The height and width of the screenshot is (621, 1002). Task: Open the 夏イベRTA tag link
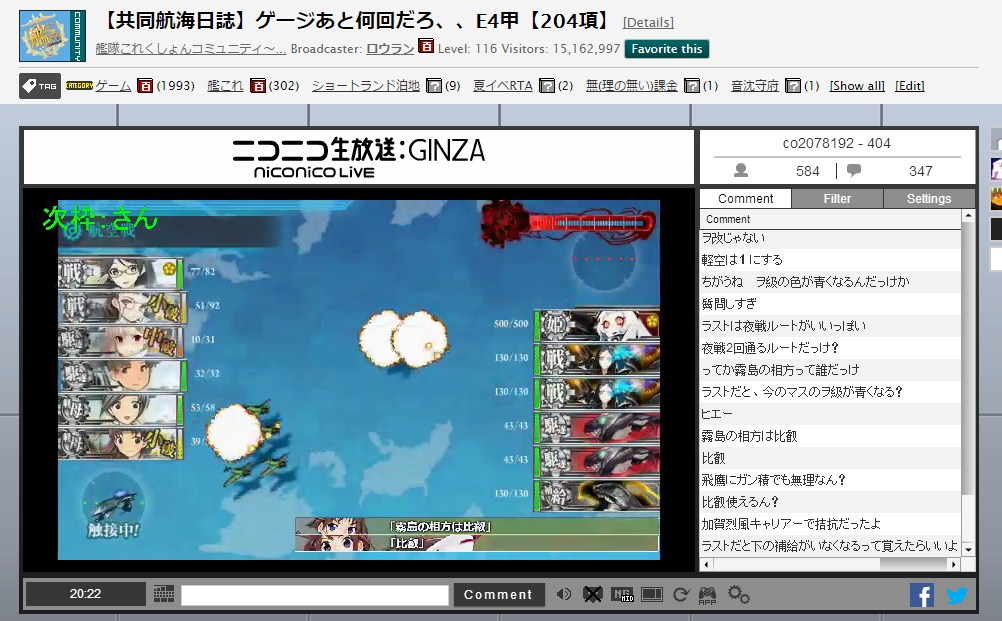pyautogui.click(x=502, y=86)
